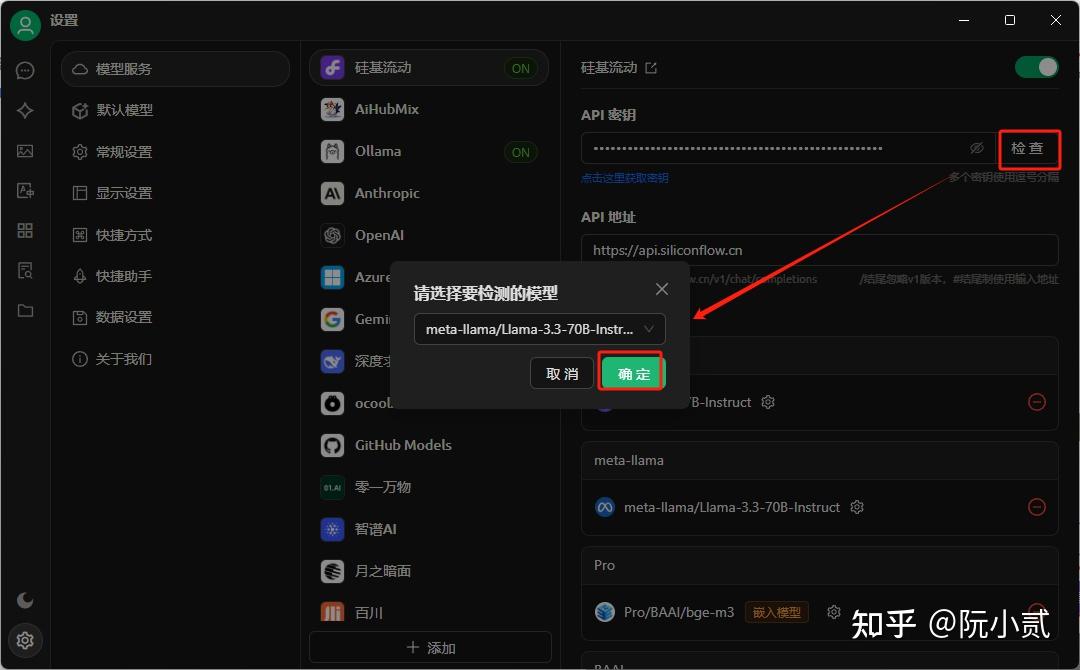Click the 嵌入模型 tag on bge-m3
The width and height of the screenshot is (1080, 670).
(776, 612)
